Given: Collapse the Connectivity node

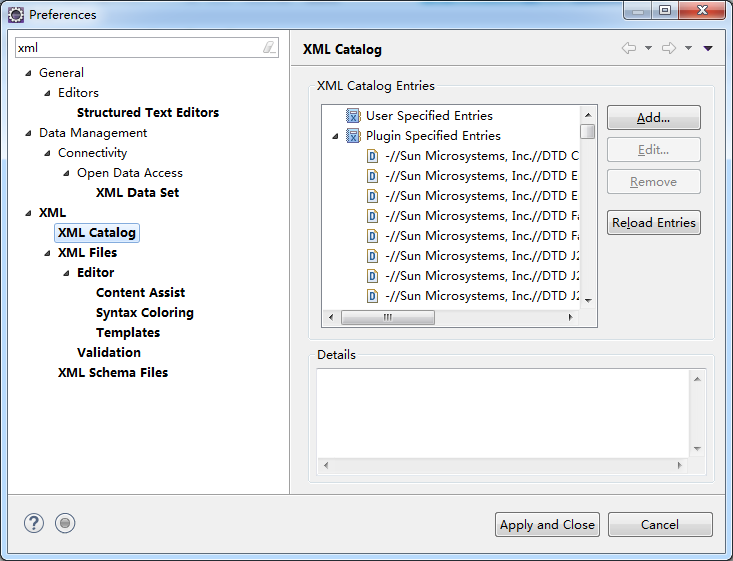Looking at the screenshot, I should 47,153.
